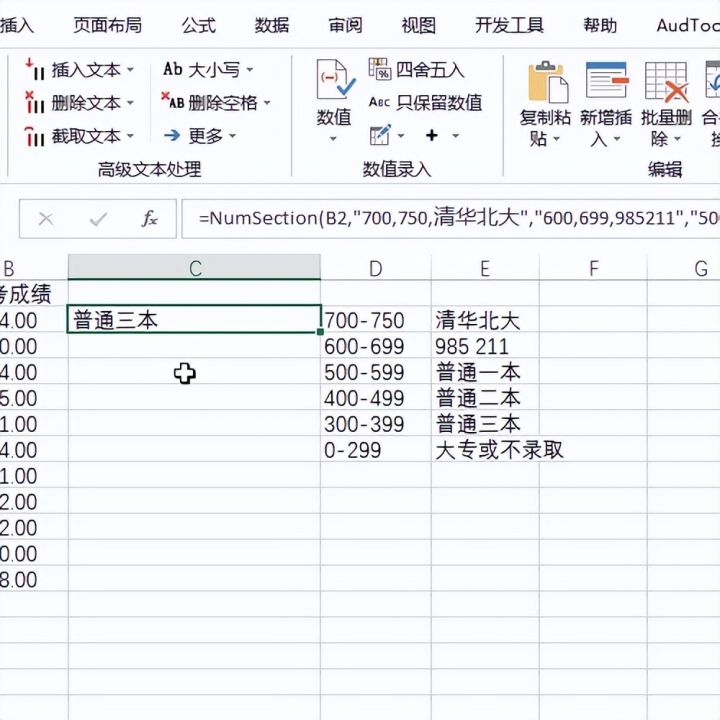Image resolution: width=720 pixels, height=720 pixels.
Task: Click the table edit pencil icon
Action: tap(381, 135)
